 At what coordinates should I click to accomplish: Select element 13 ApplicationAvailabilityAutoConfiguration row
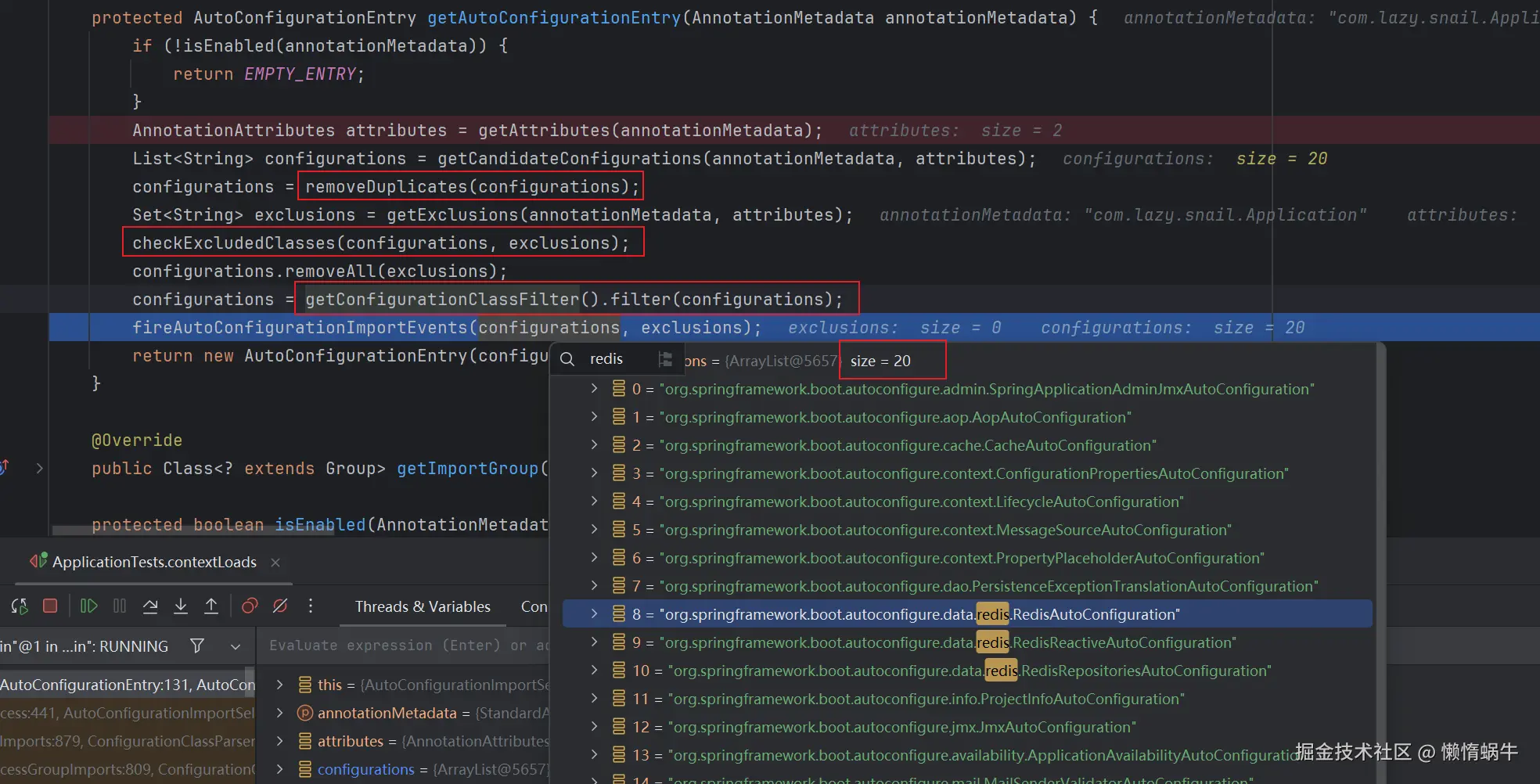(x=967, y=755)
